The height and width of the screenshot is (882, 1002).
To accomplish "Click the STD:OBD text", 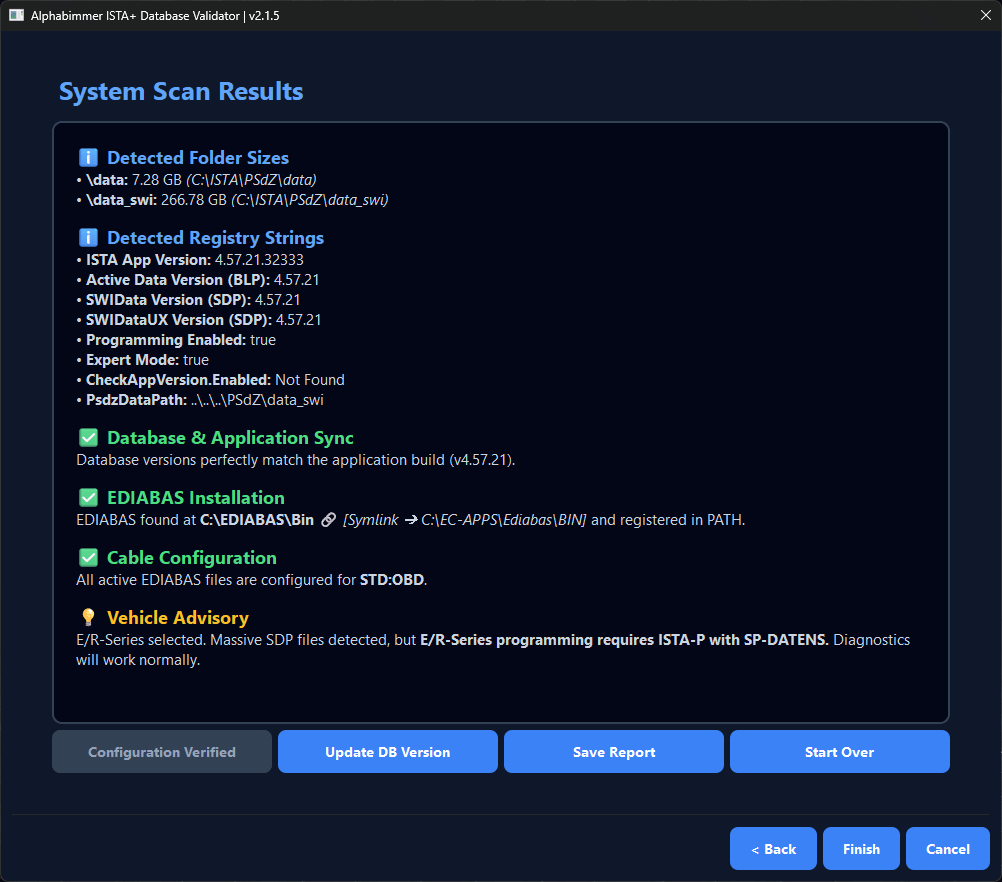I will (392, 580).
